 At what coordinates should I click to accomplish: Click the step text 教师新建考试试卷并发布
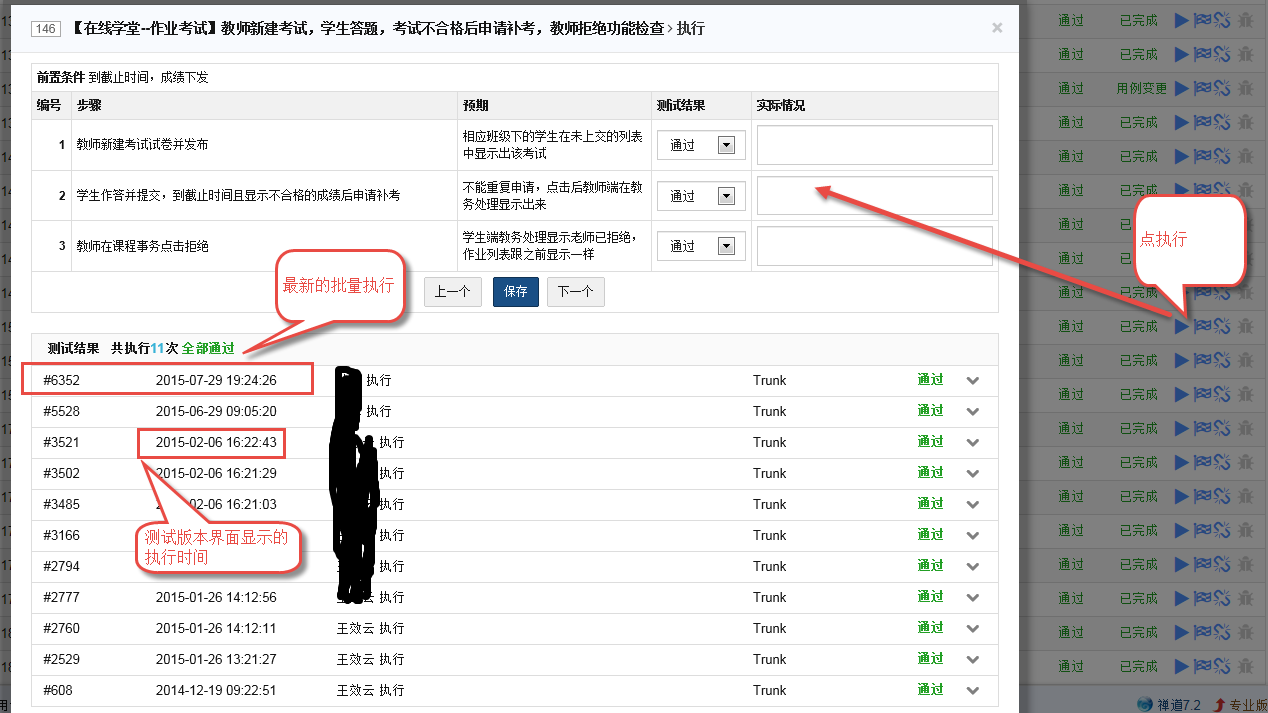click(142, 144)
